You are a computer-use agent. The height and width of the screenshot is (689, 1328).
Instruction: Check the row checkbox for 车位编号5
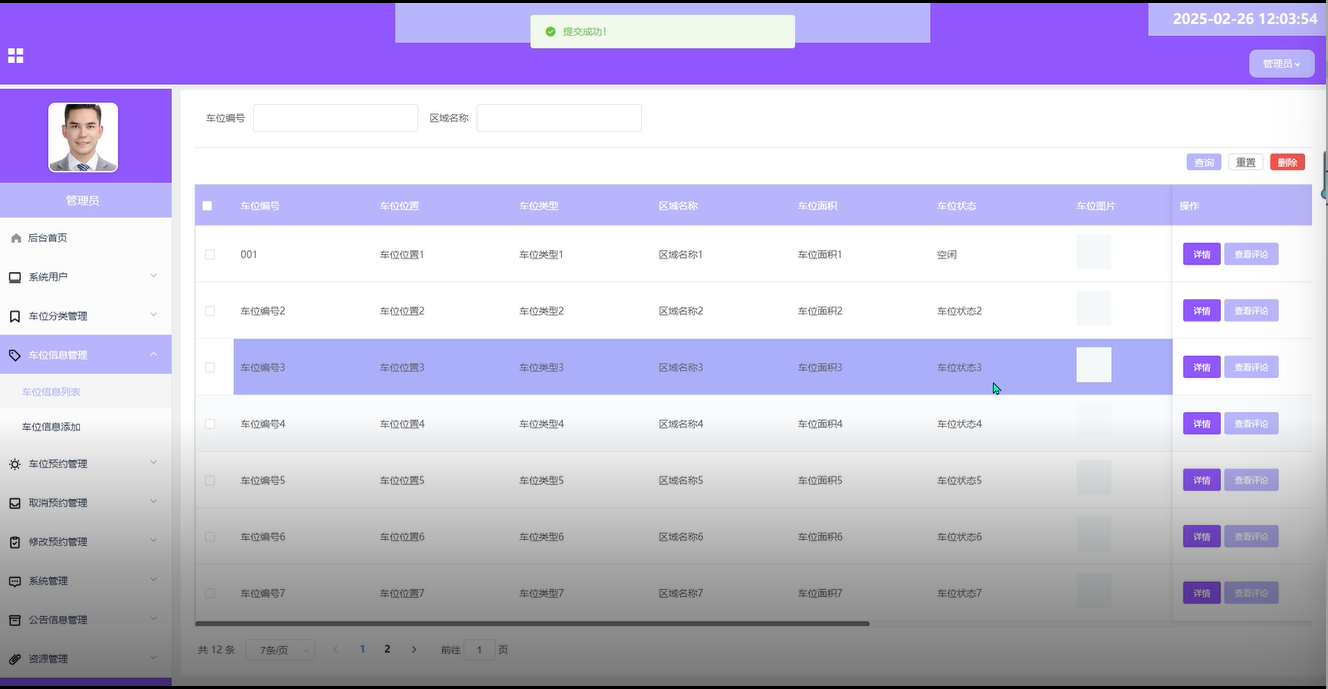click(210, 480)
